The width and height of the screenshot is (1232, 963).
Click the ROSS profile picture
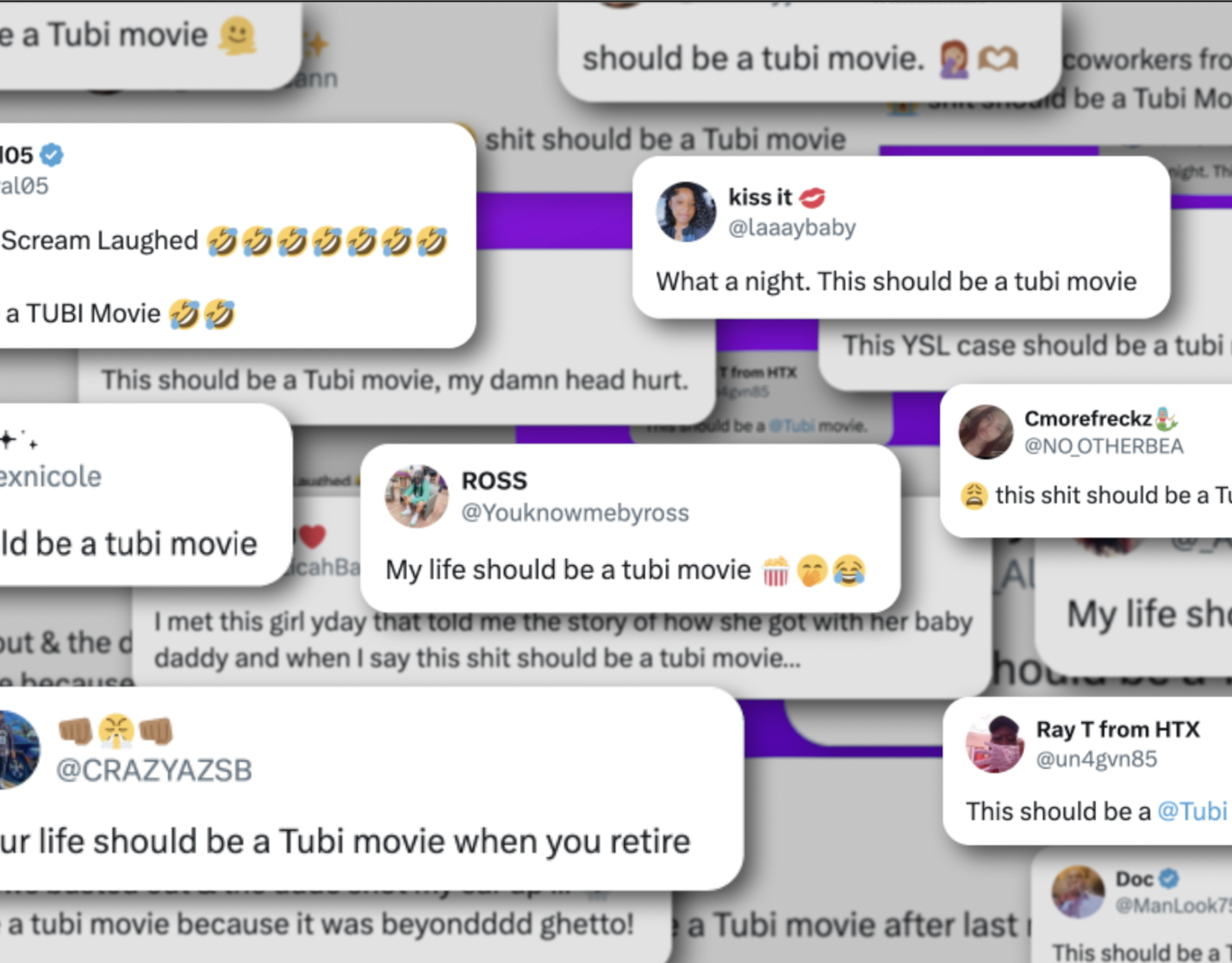[417, 496]
